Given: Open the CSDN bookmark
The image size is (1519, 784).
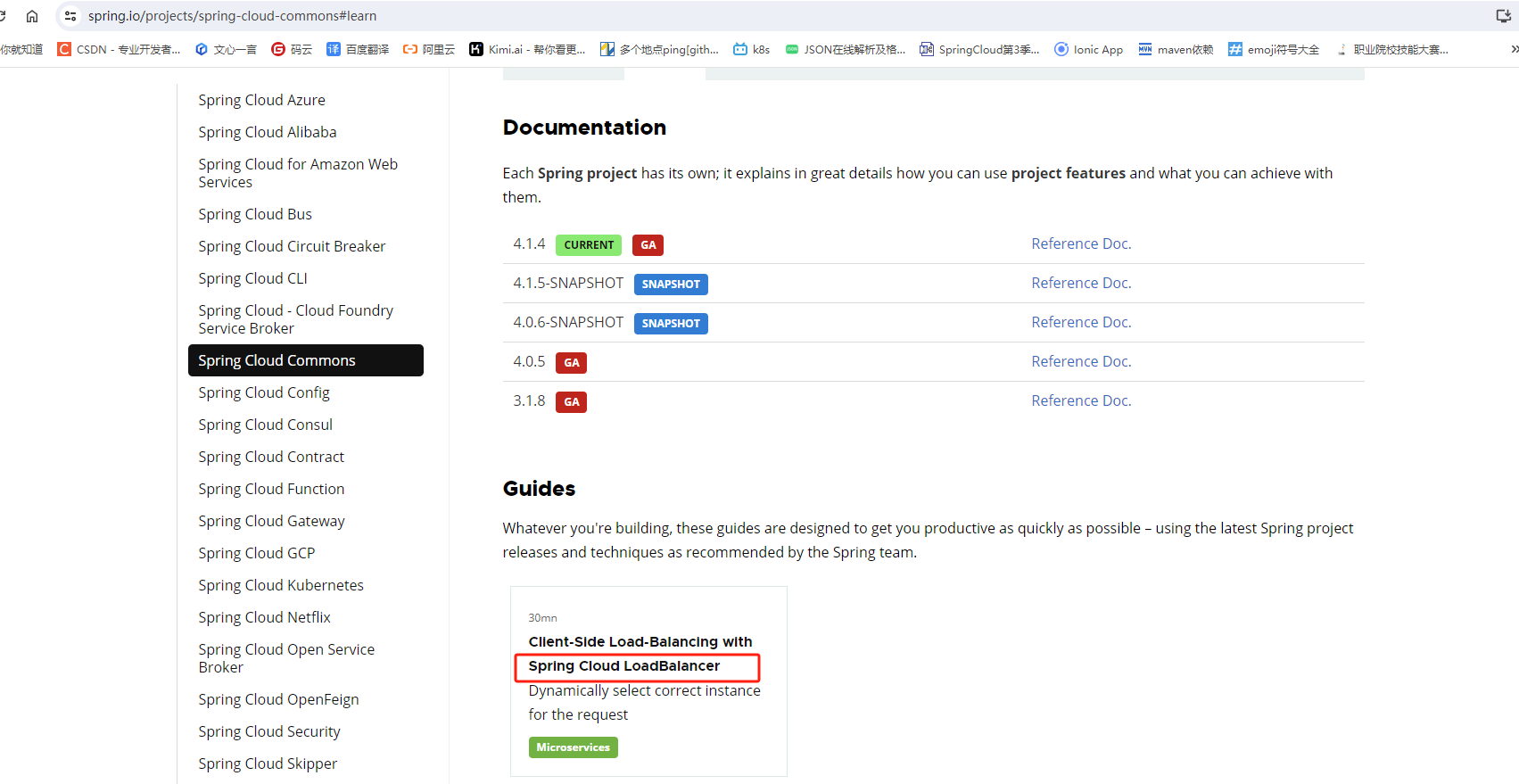Looking at the screenshot, I should pyautogui.click(x=119, y=49).
